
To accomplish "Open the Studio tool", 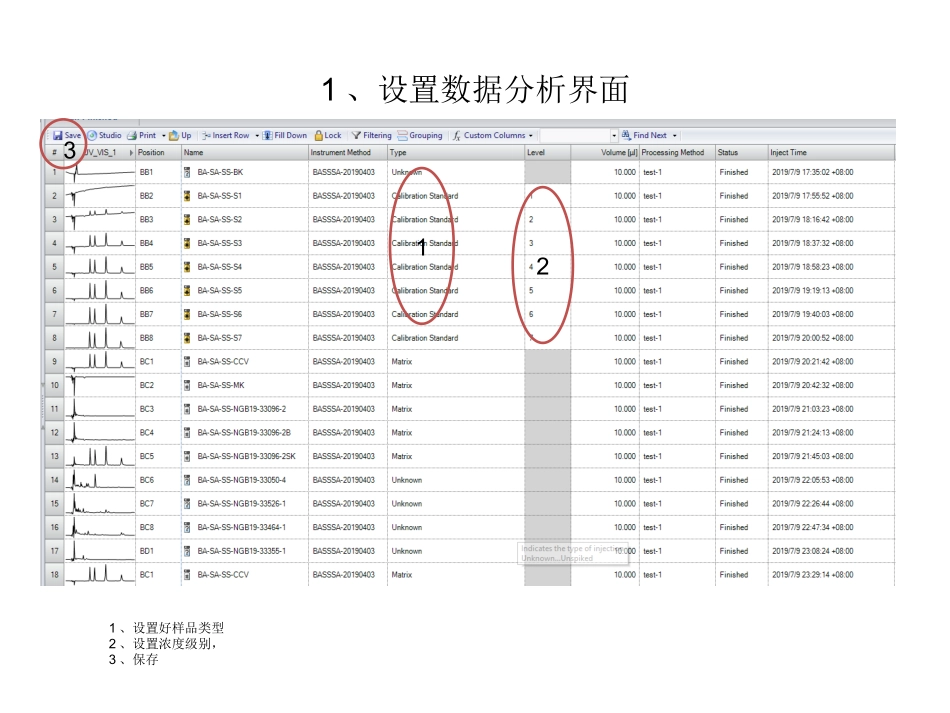I will pos(104,135).
